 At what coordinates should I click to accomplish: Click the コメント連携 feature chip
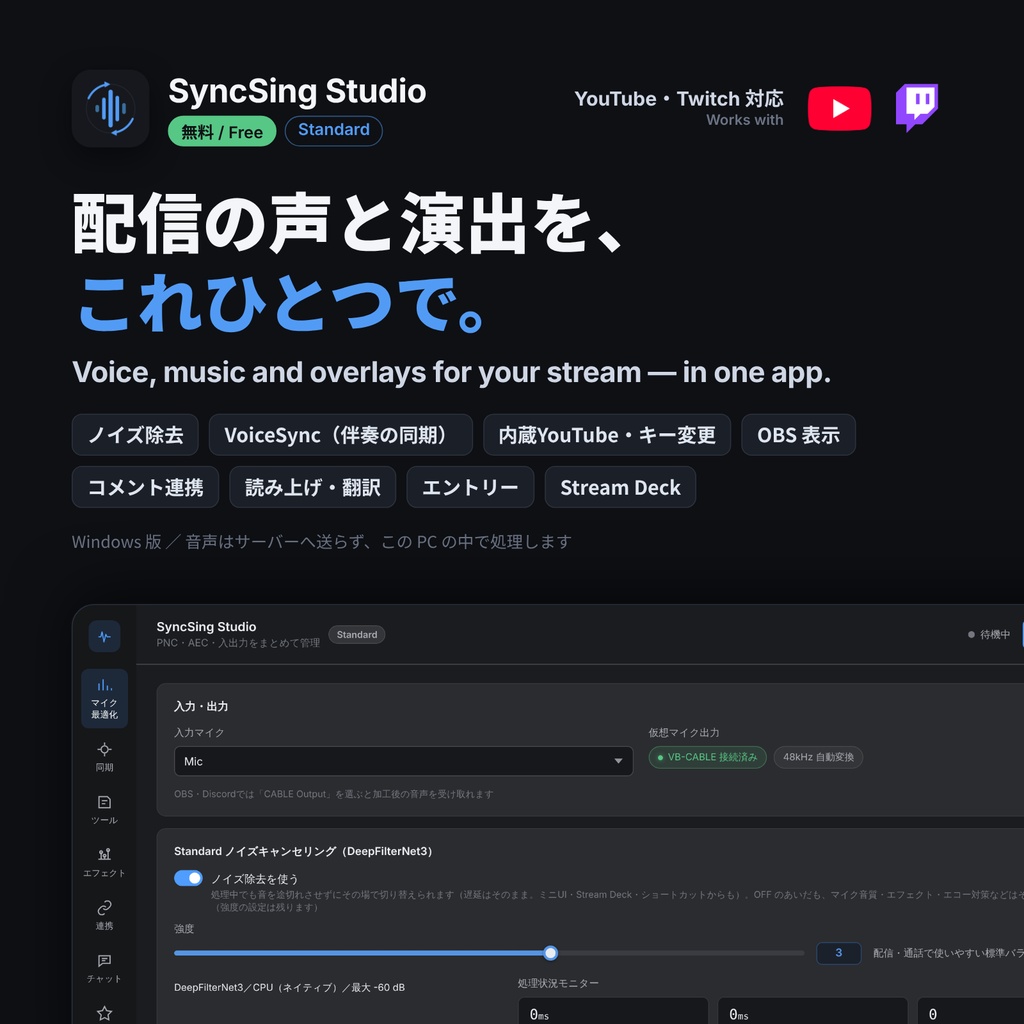tap(146, 487)
